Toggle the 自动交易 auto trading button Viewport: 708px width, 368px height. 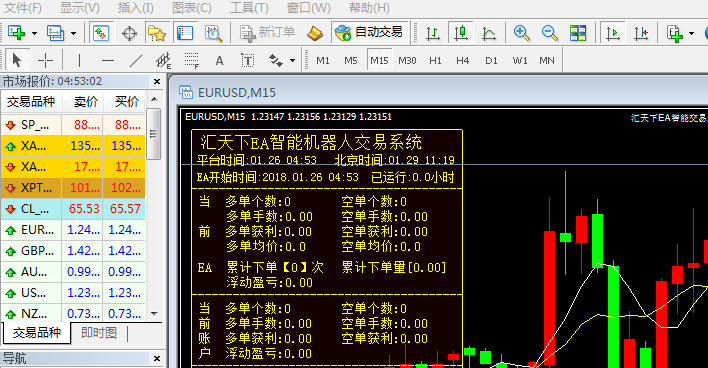369,32
